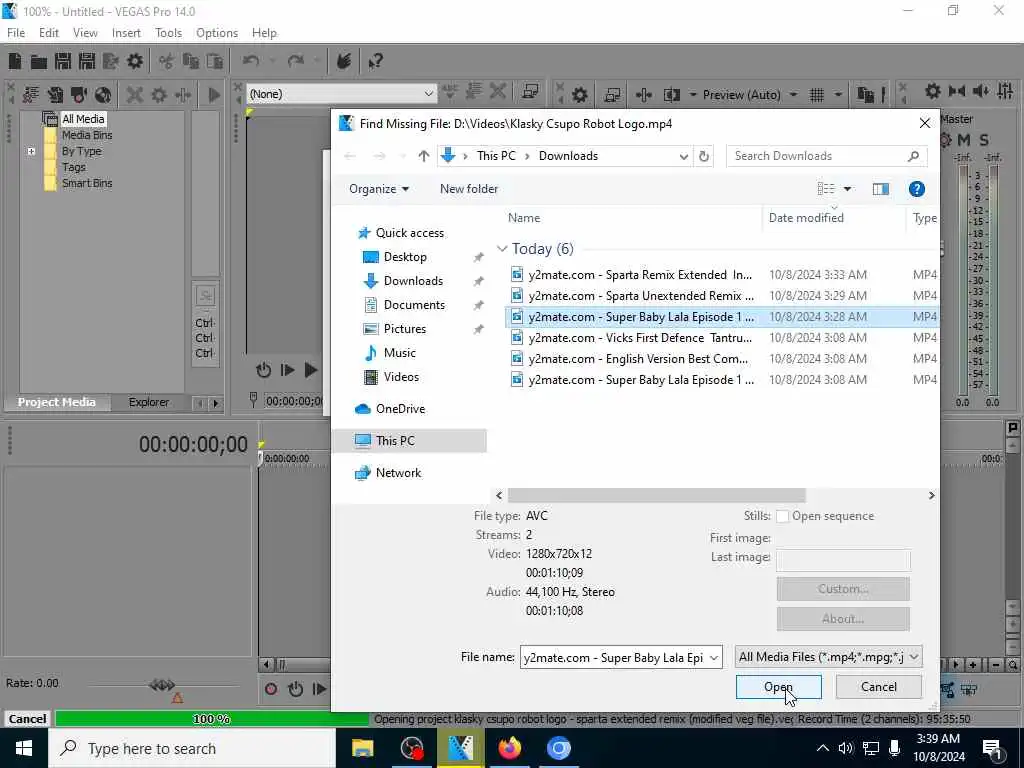
Task: Go up one folder level arrow
Action: point(424,156)
